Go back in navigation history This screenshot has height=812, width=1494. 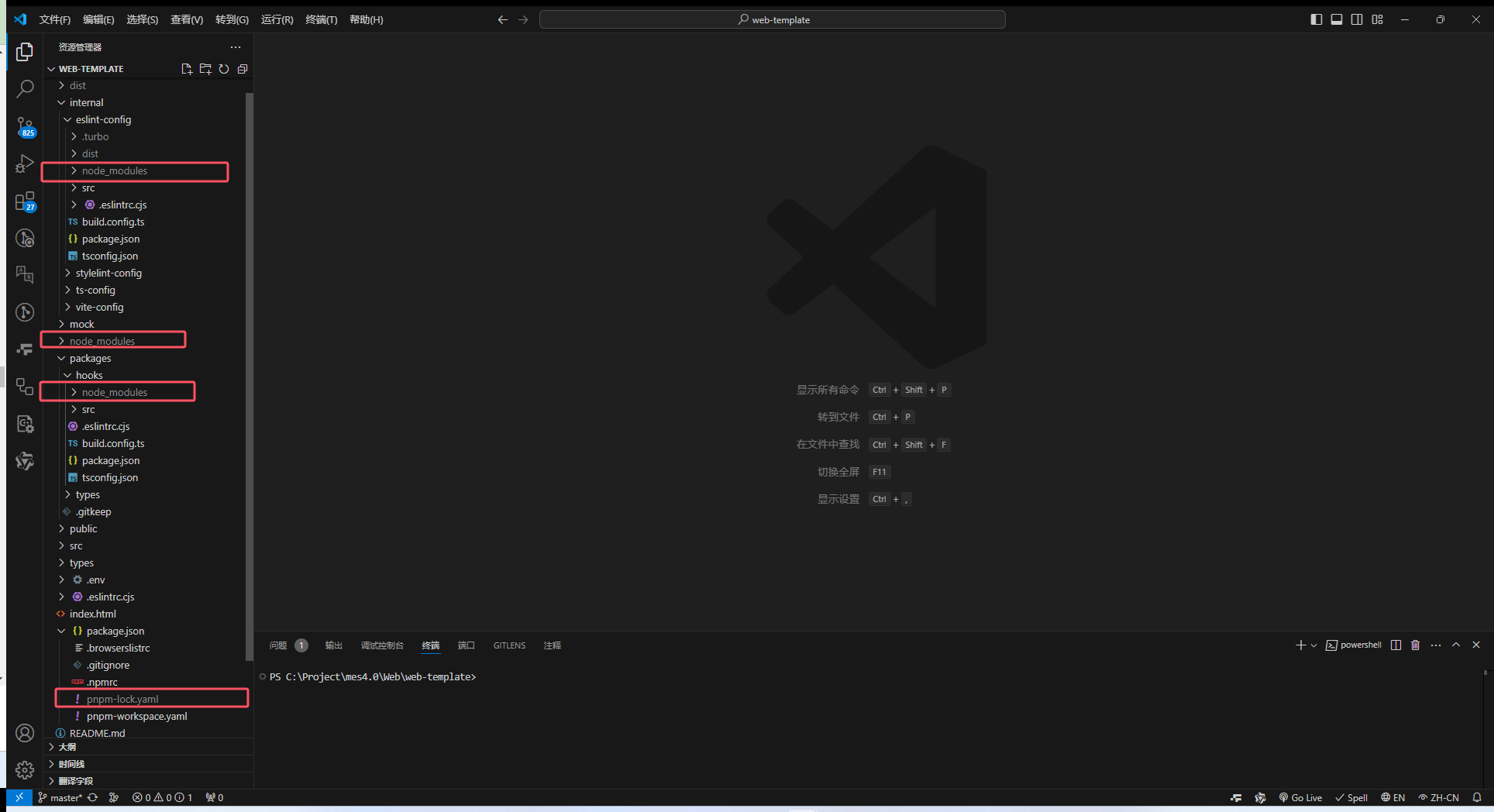503,19
